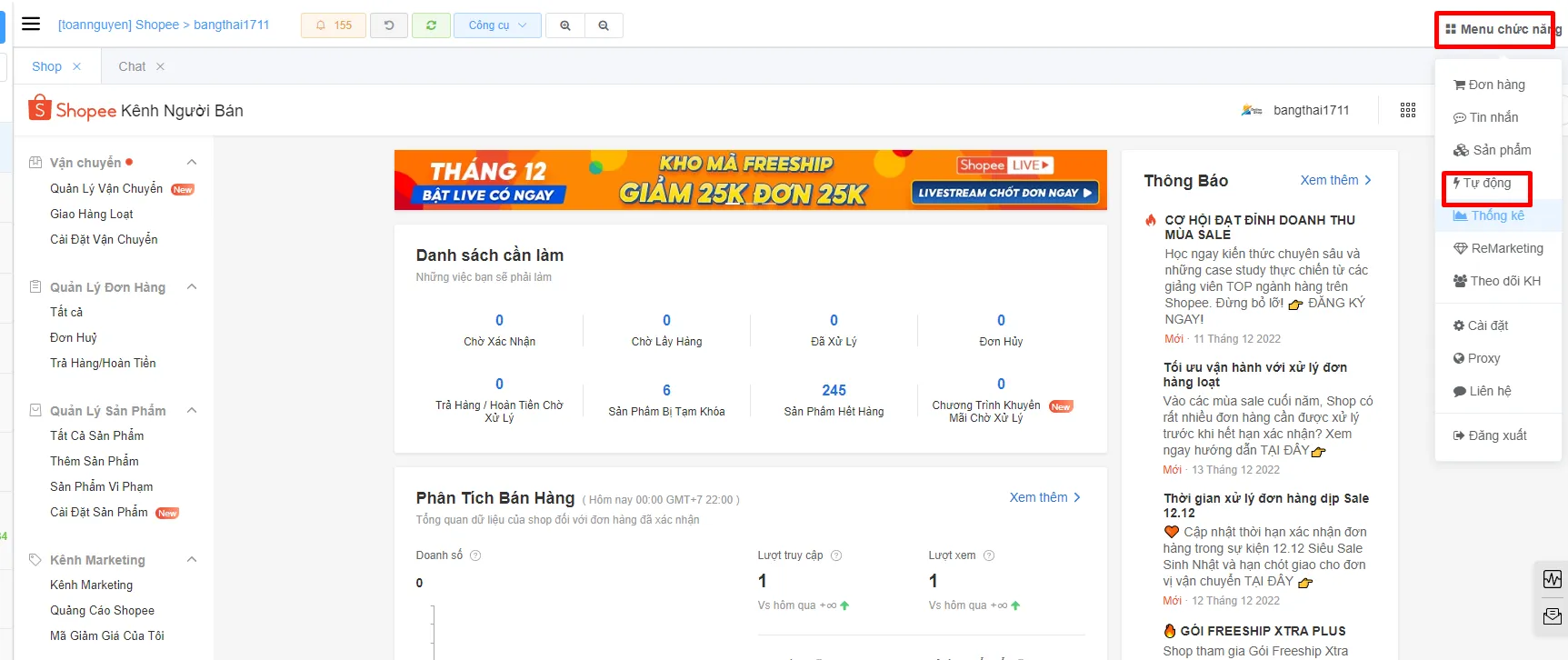Close the Shop tab
Viewport: 1568px width, 660px height.
coord(76,66)
